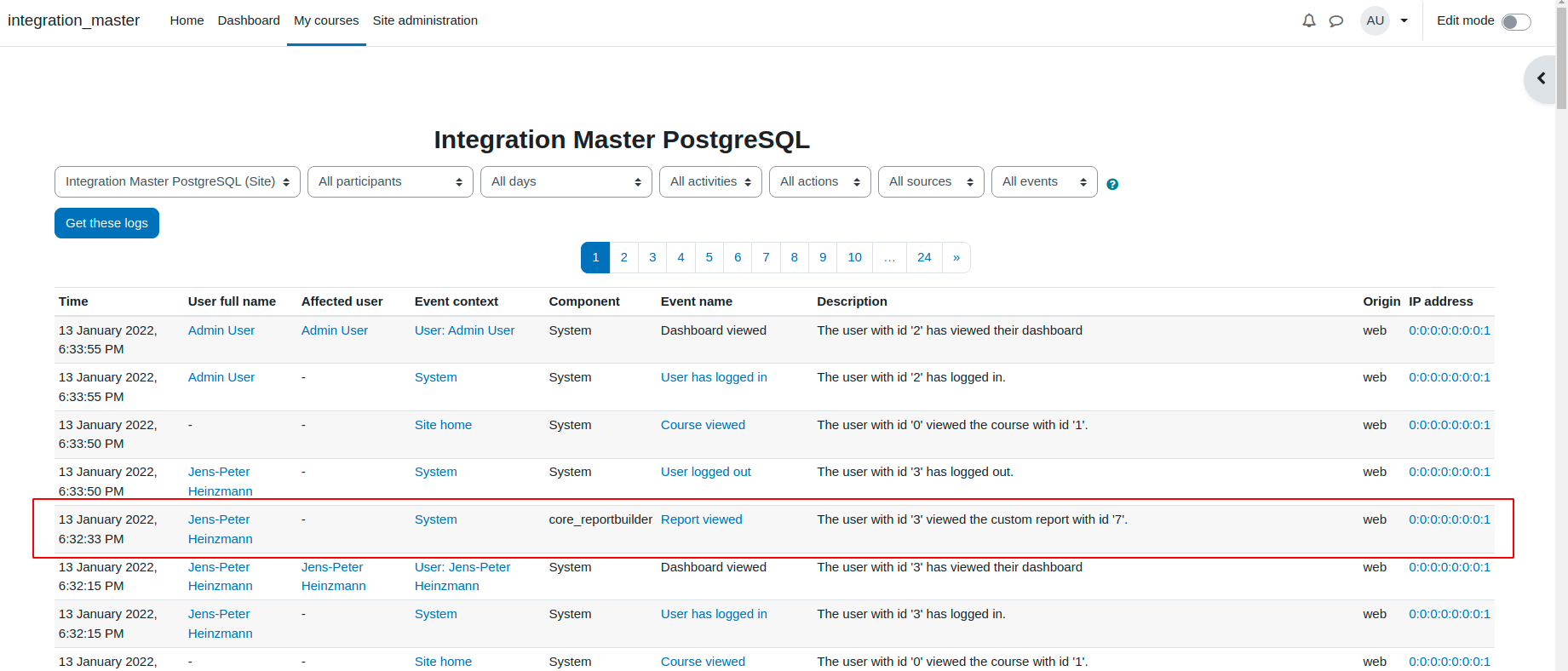Select current page 1 in pagination
1568x671 pixels.
[595, 257]
